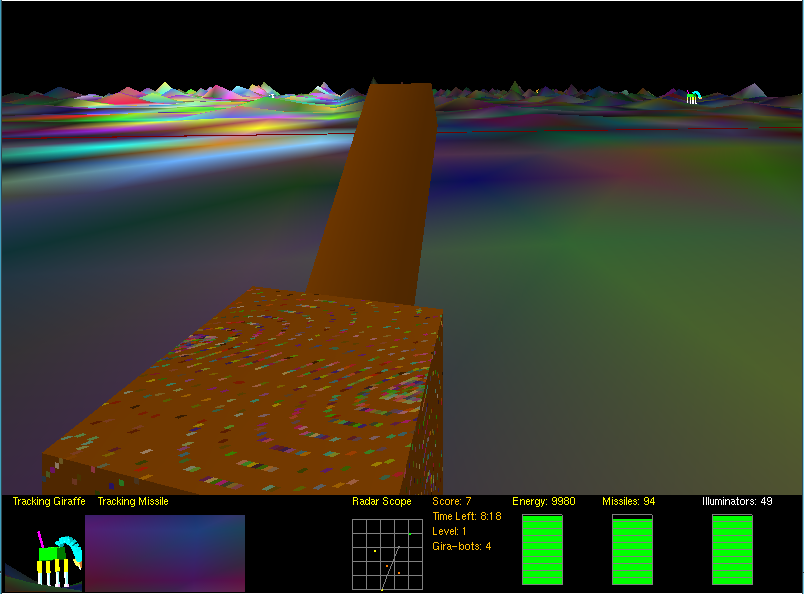This screenshot has width=804, height=594.
Task: Click the yellow dot on the radar scope
Action: point(375,551)
